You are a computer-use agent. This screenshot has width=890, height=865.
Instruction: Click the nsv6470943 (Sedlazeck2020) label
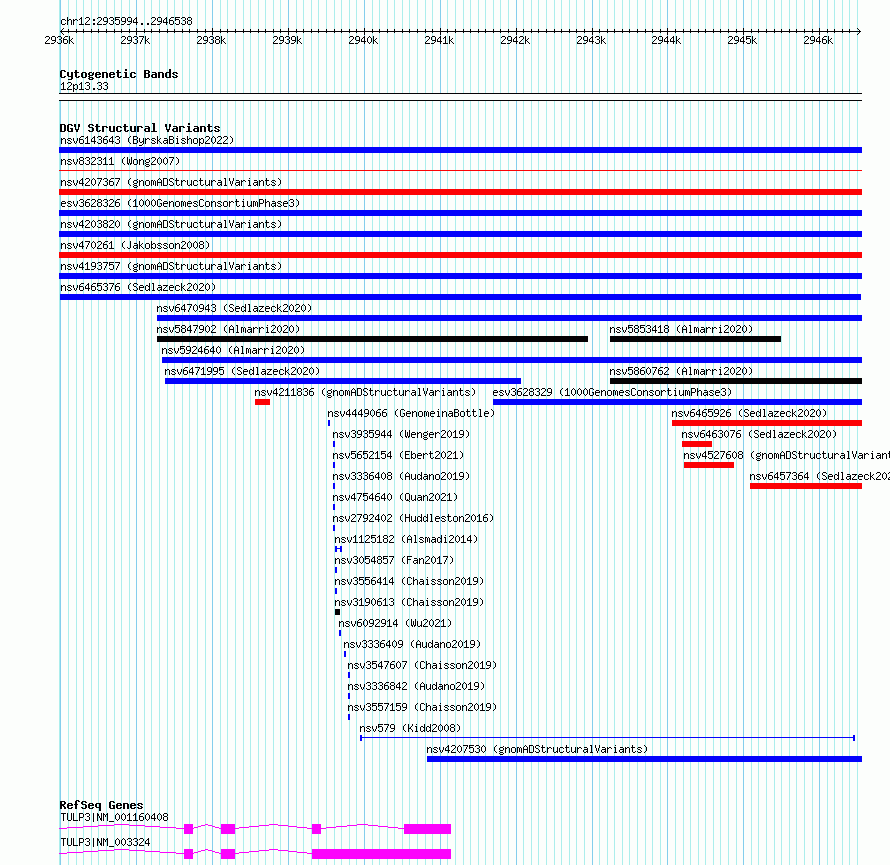pyautogui.click(x=234, y=308)
